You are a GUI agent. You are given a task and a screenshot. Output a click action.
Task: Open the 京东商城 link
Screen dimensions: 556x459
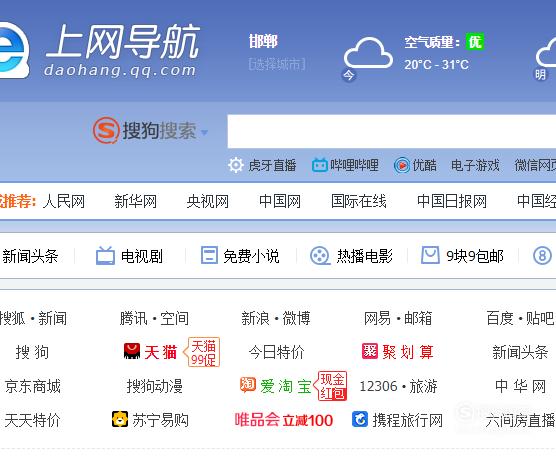33,386
